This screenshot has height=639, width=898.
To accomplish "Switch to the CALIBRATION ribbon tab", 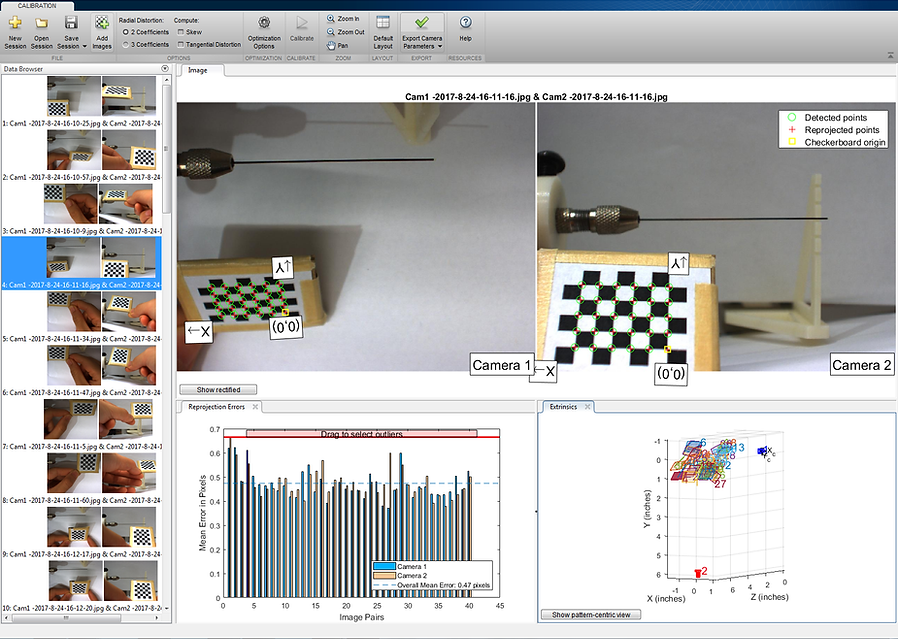I will click(37, 6).
